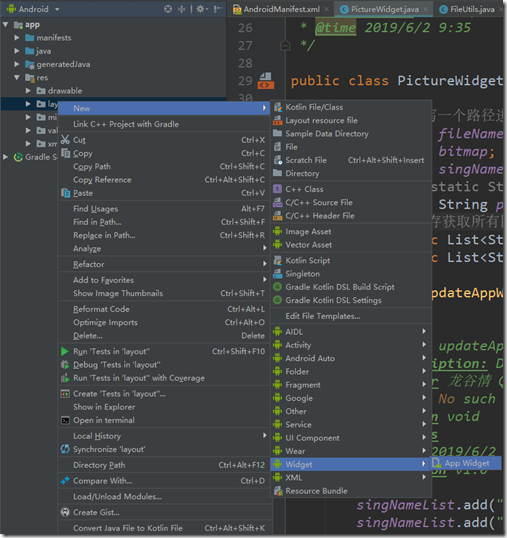Select the drawable folder in tree

click(65, 91)
